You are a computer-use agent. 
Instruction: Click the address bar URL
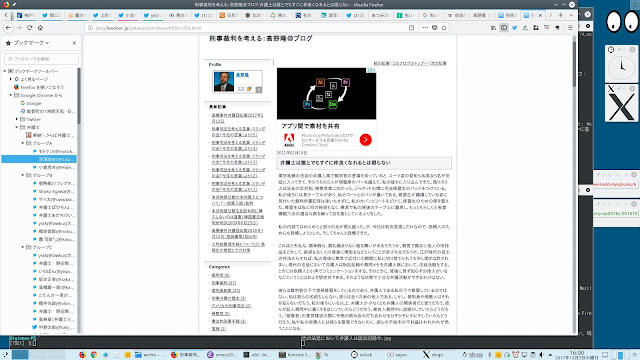pyautogui.click(x=149, y=28)
